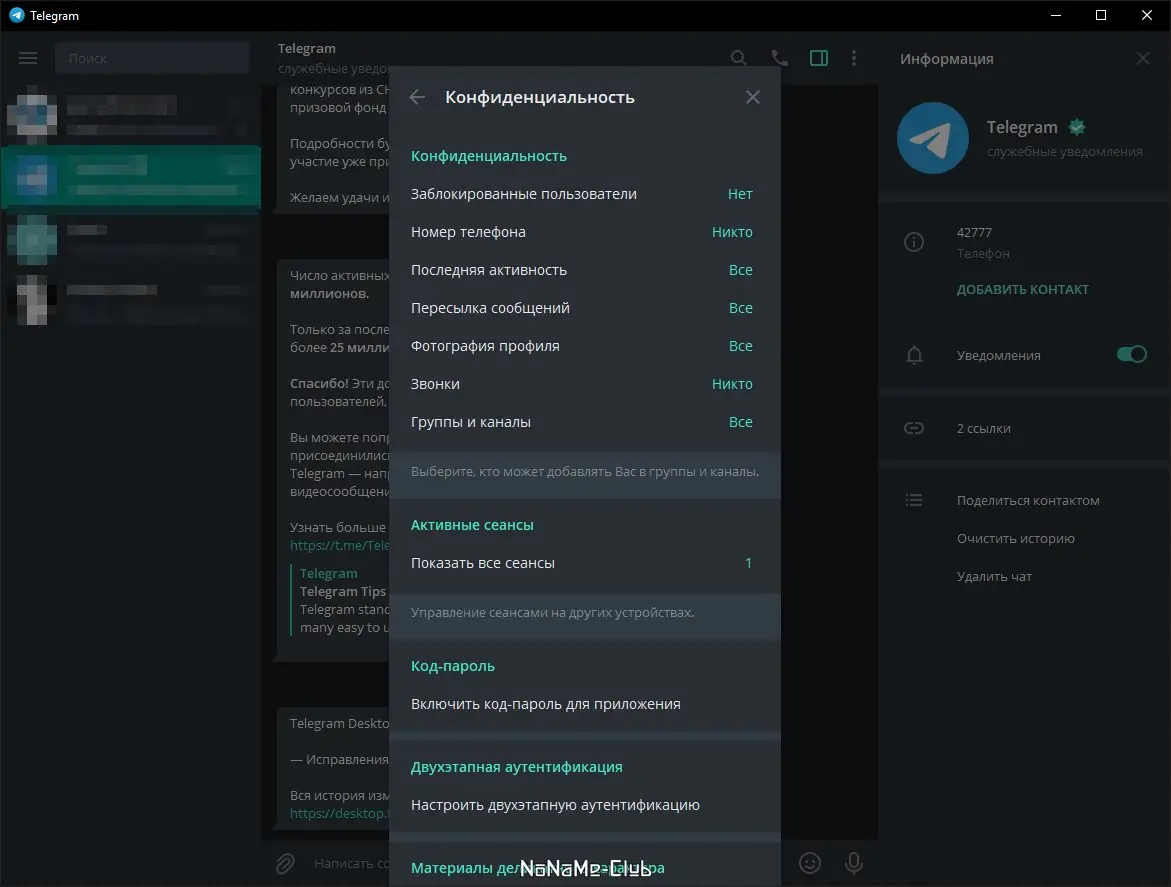The width and height of the screenshot is (1171, 887).
Task: Start a call with phone icon
Action: point(779,58)
